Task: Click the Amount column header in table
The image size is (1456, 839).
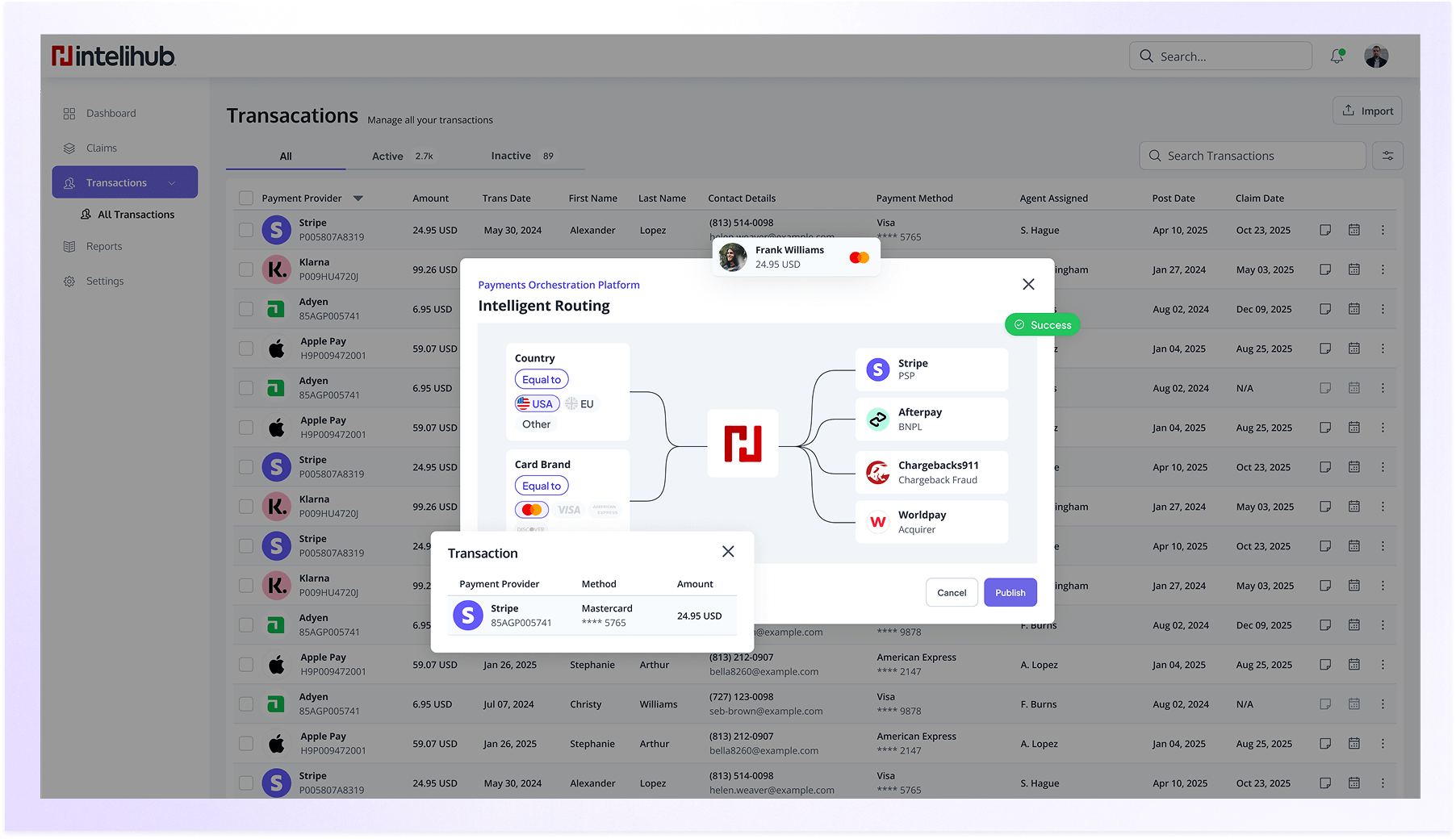Action: click(x=430, y=198)
